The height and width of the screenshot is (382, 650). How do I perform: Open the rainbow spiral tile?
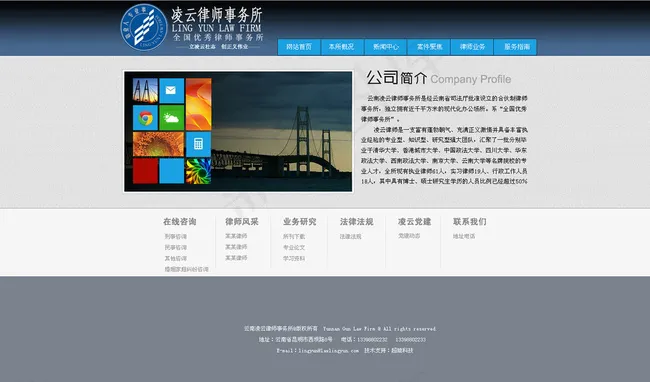(198, 171)
